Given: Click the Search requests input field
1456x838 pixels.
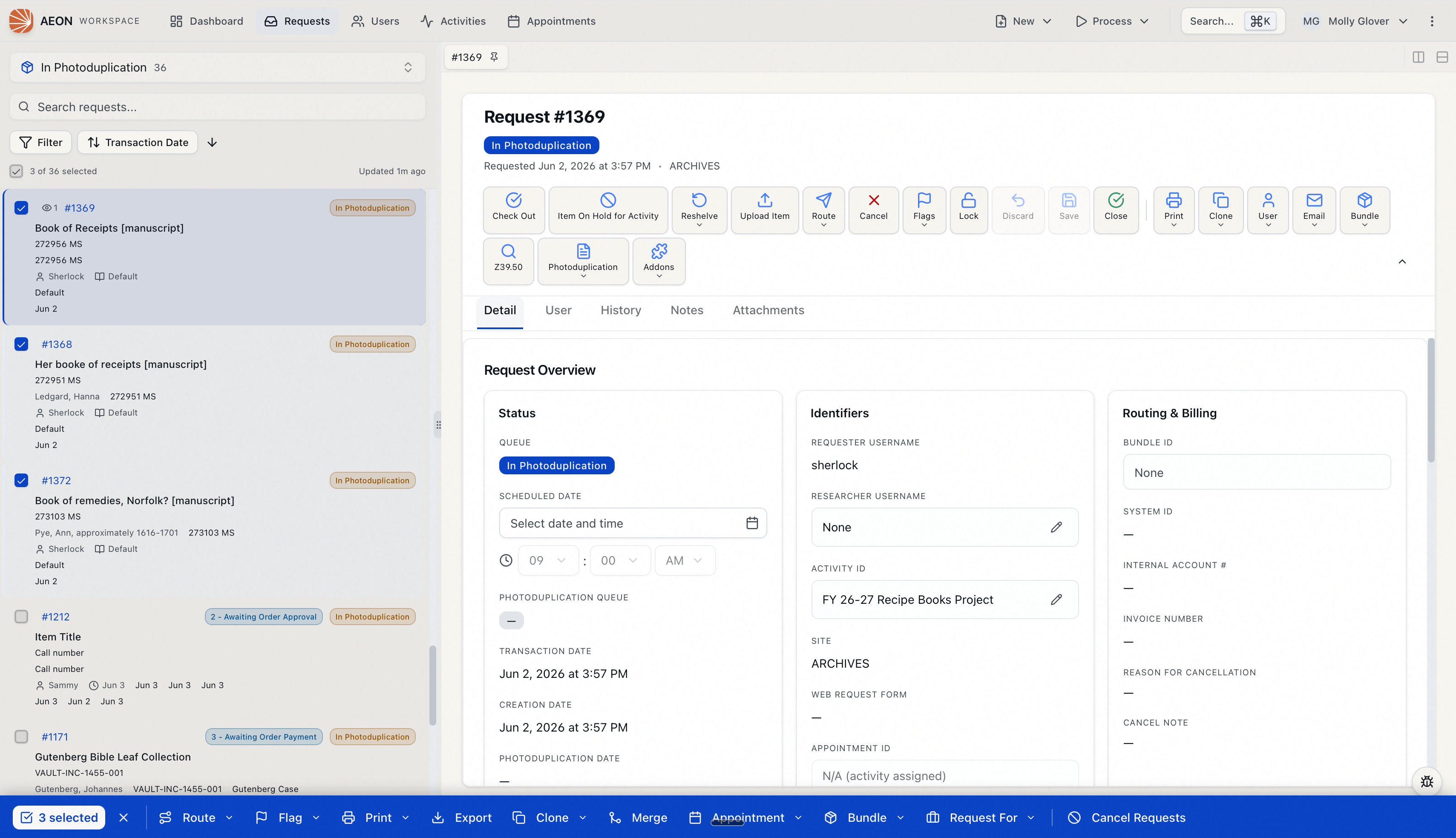Looking at the screenshot, I should [218, 107].
